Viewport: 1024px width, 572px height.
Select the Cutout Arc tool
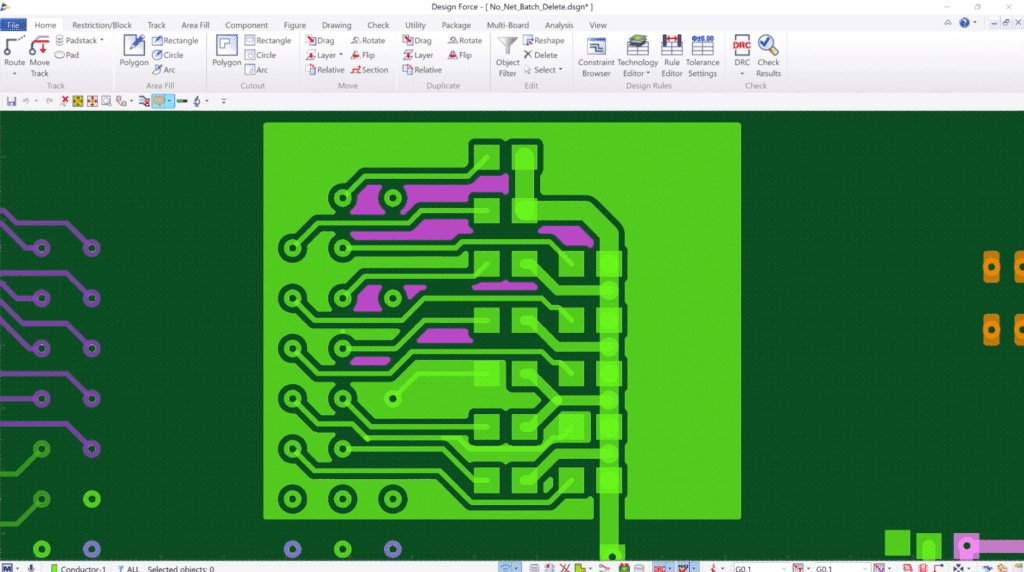point(257,69)
